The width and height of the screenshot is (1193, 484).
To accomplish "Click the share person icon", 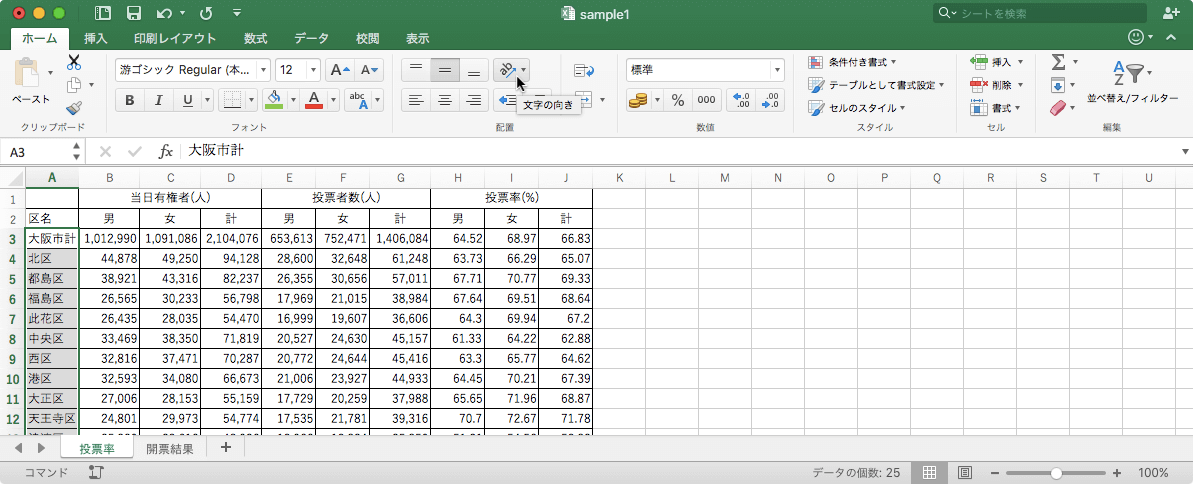I will (x=1170, y=13).
